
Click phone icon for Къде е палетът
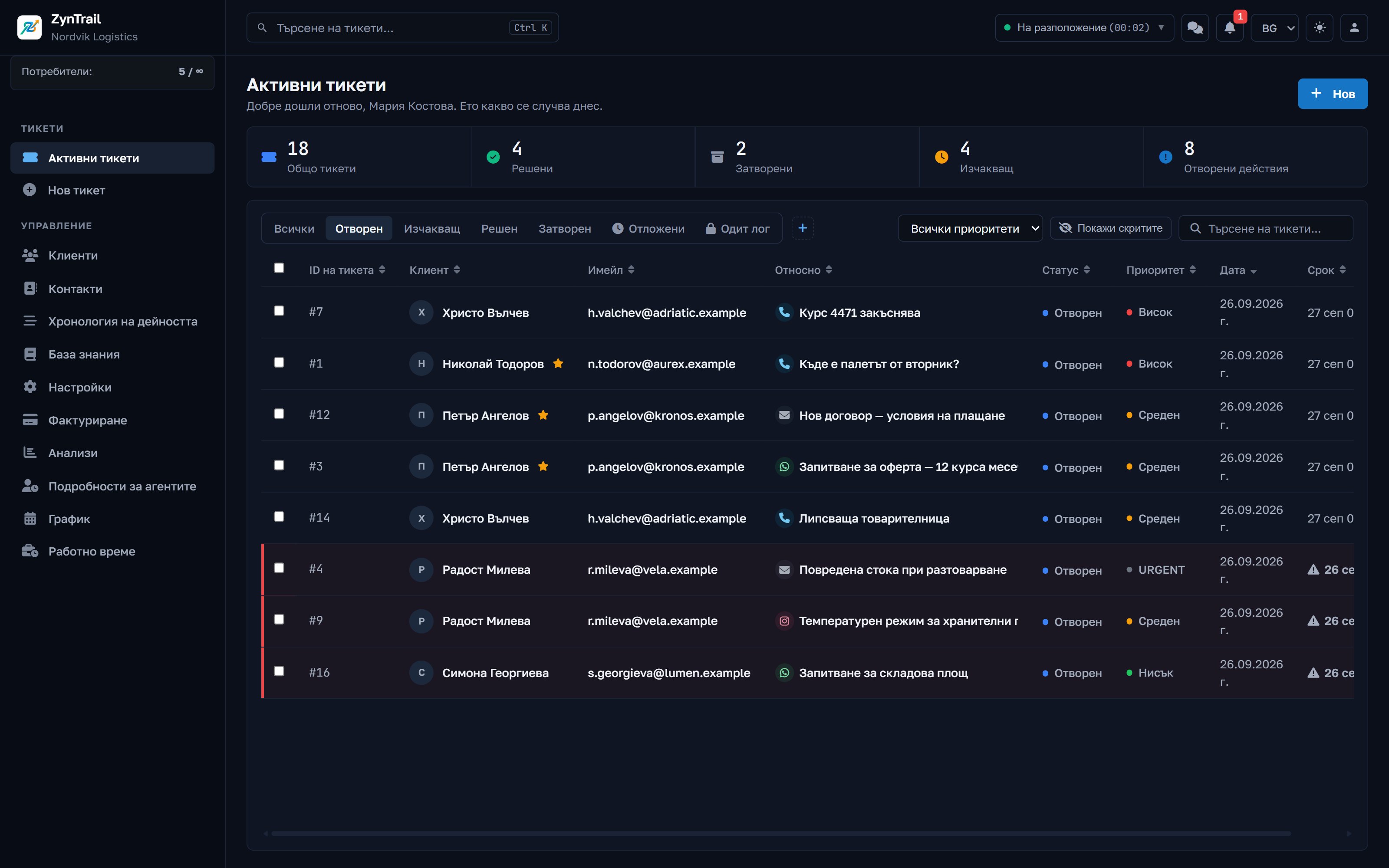[x=784, y=363]
